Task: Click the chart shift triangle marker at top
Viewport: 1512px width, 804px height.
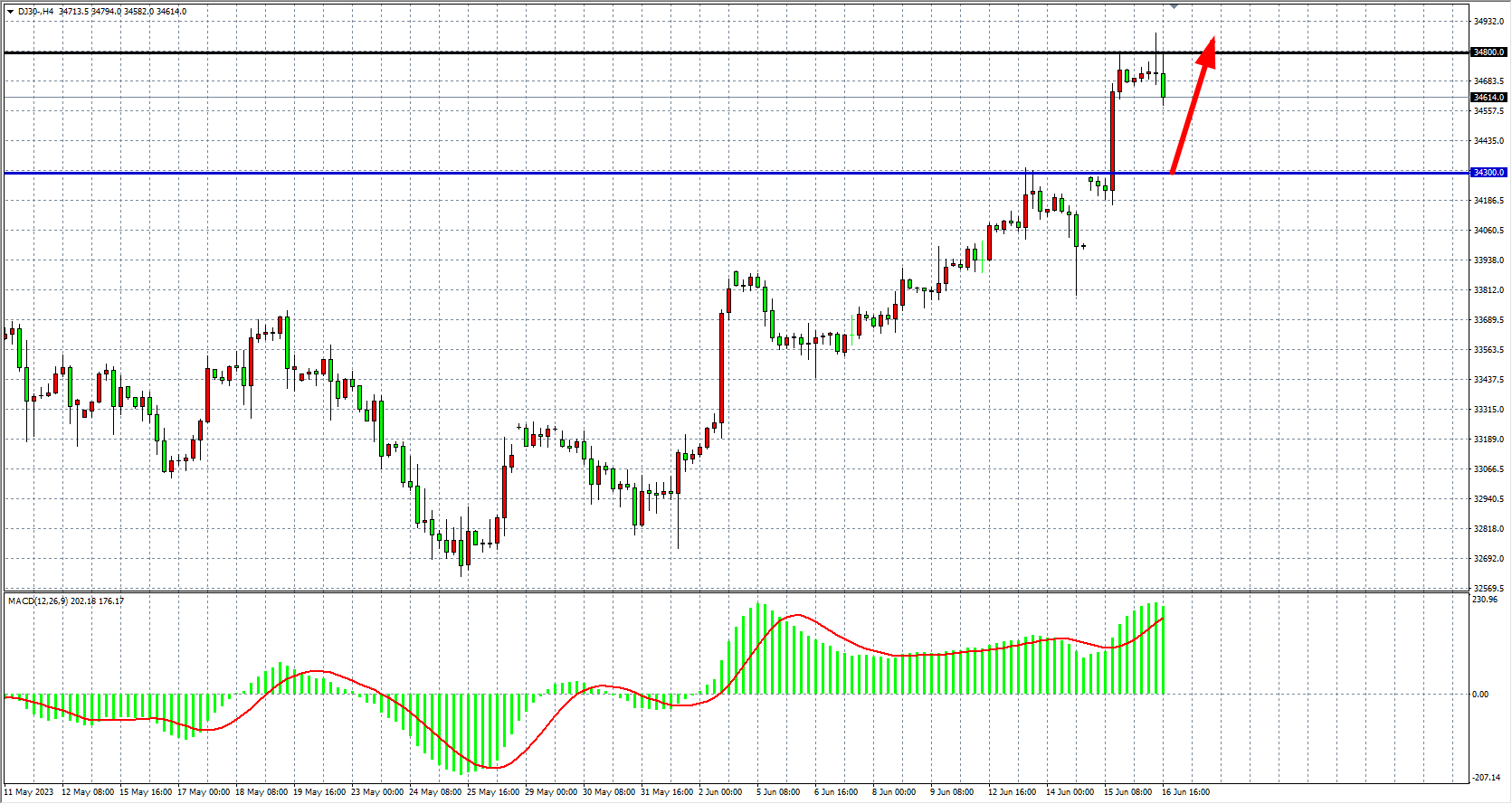Action: point(1174,6)
